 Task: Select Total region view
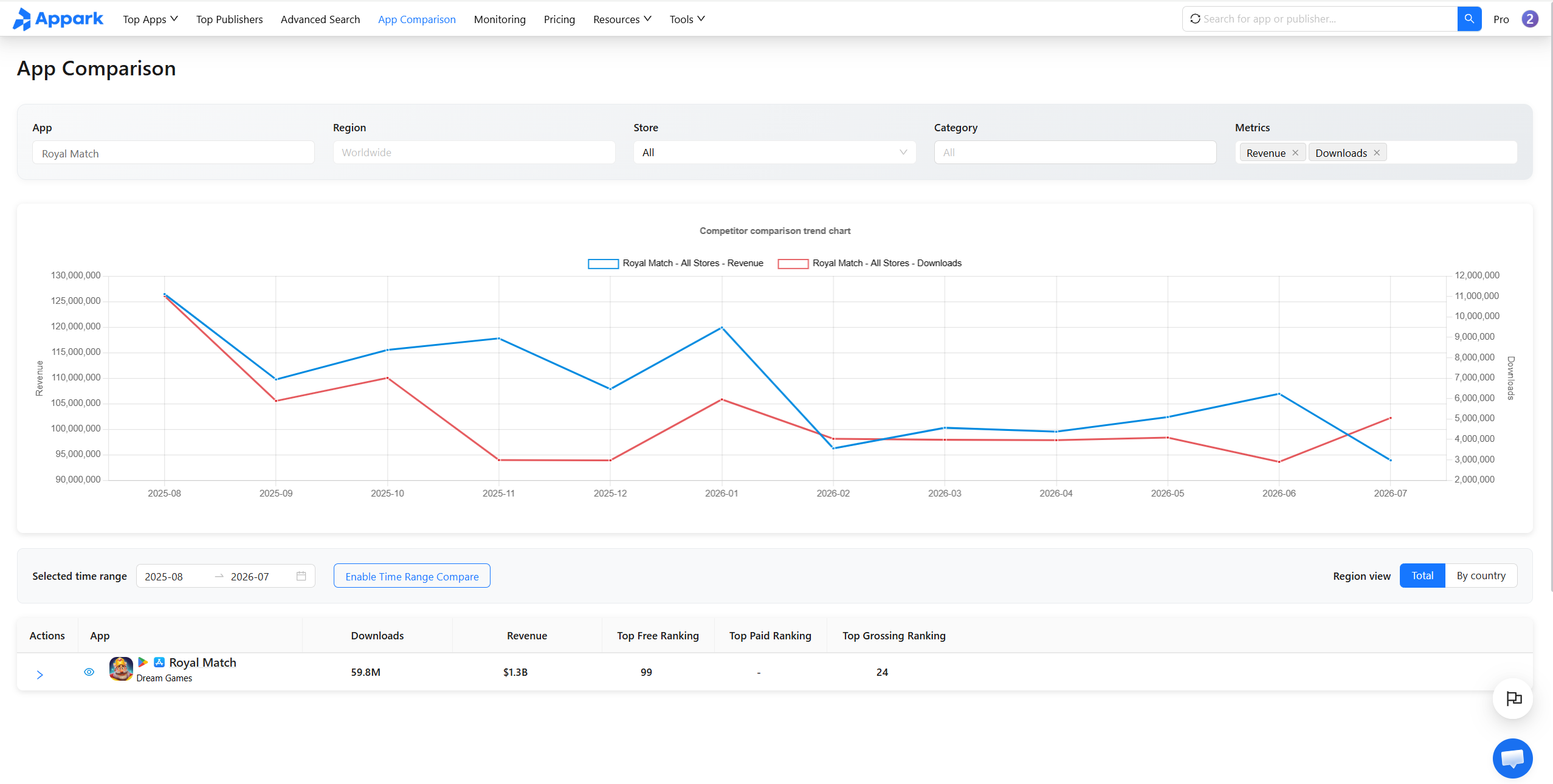click(x=1422, y=576)
